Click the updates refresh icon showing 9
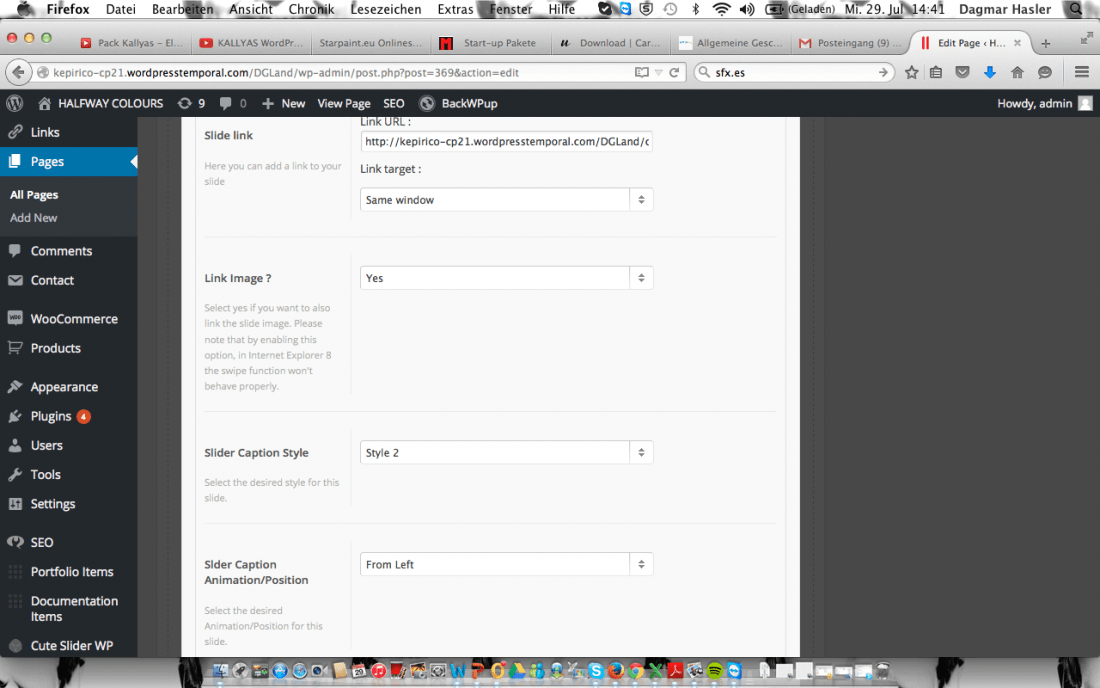 tap(185, 103)
